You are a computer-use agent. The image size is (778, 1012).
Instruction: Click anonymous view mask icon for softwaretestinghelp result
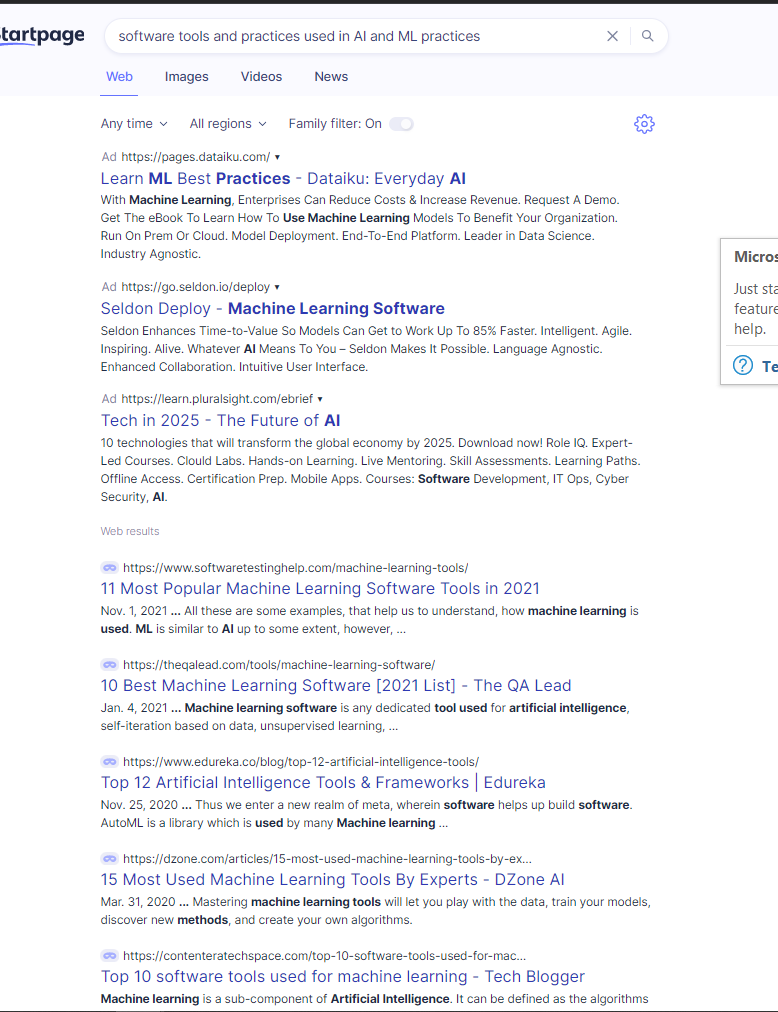click(110, 568)
